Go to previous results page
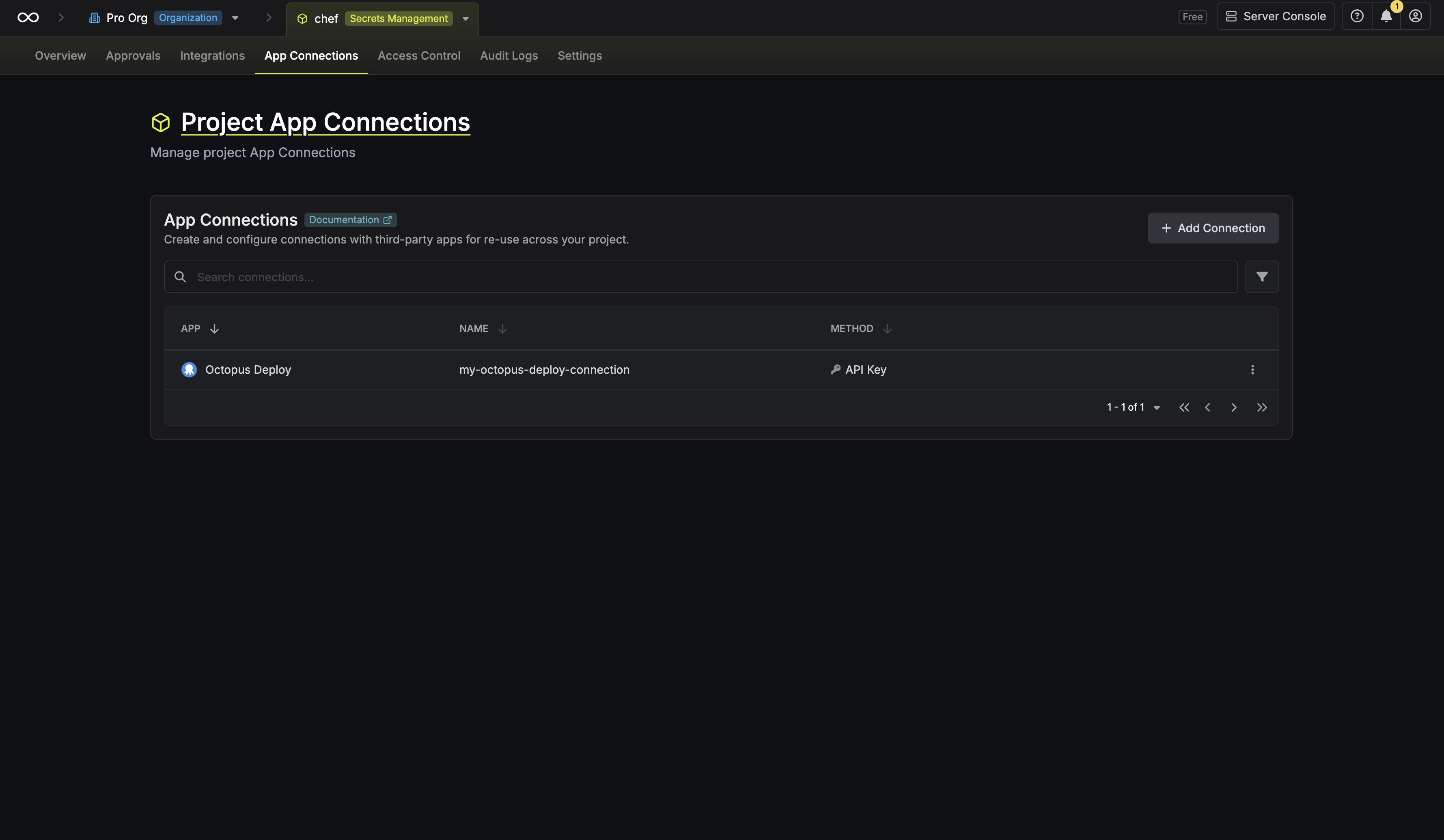This screenshot has width=1444, height=840. coord(1207,407)
